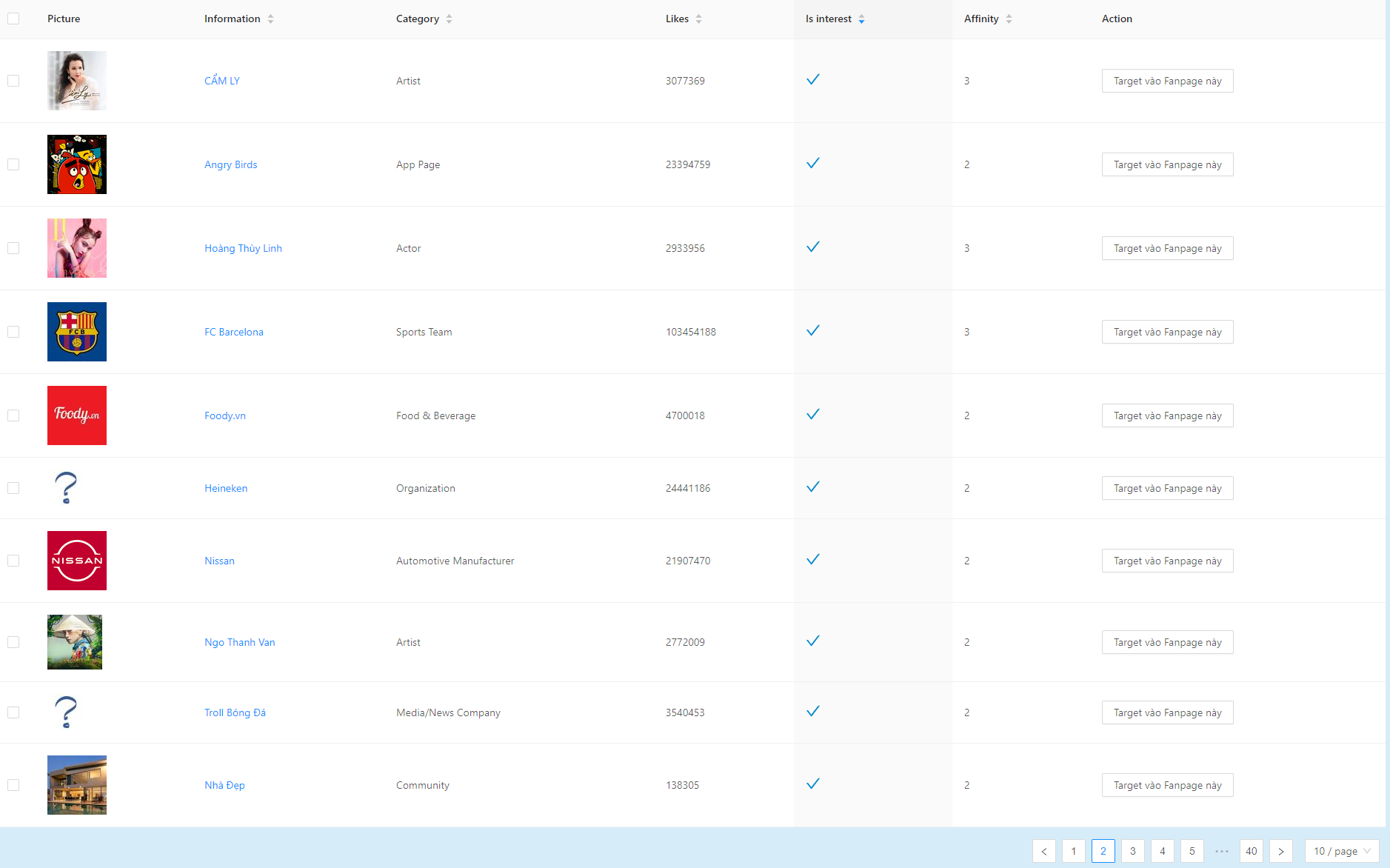1390x868 pixels.
Task: Check the Angry Birds row checkbox
Action: [x=13, y=164]
